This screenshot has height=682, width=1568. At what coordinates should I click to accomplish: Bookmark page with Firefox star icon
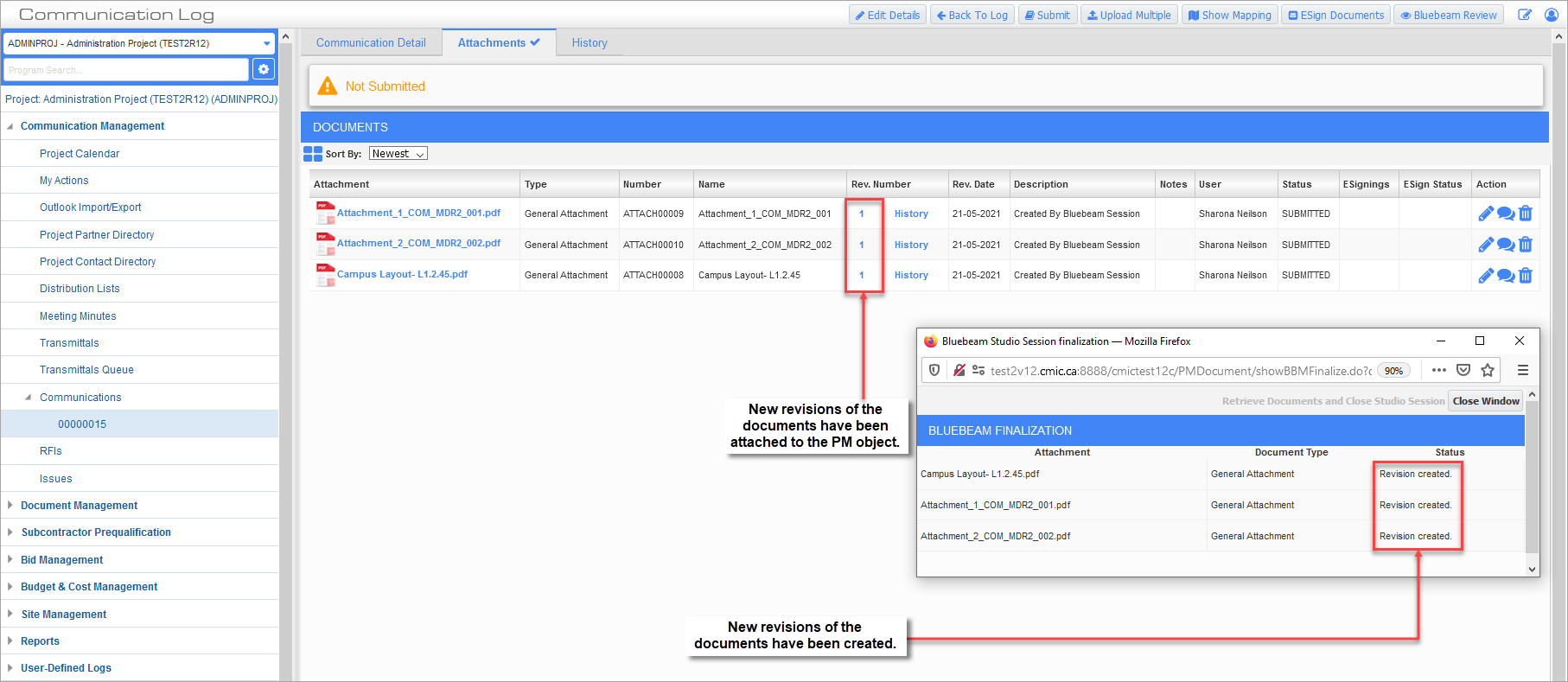[1488, 370]
